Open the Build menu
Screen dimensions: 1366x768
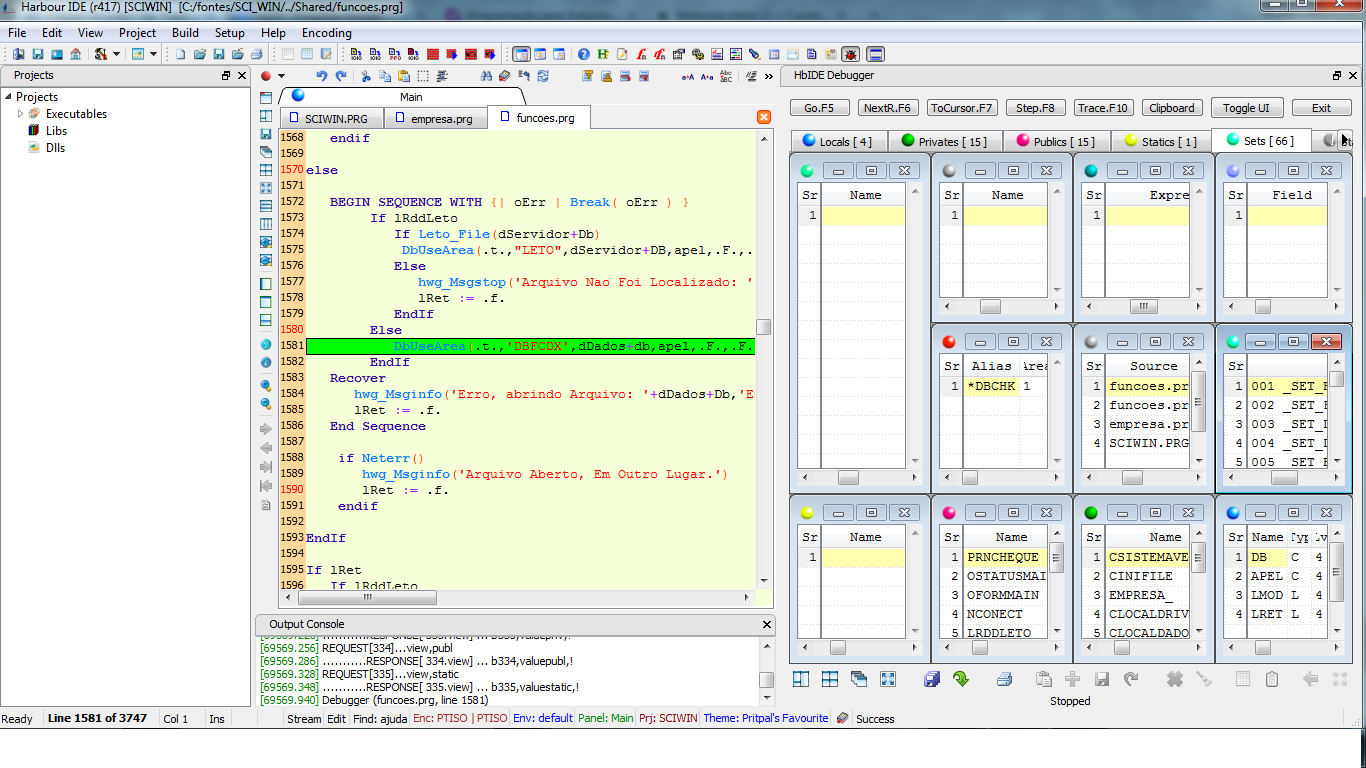(x=185, y=33)
